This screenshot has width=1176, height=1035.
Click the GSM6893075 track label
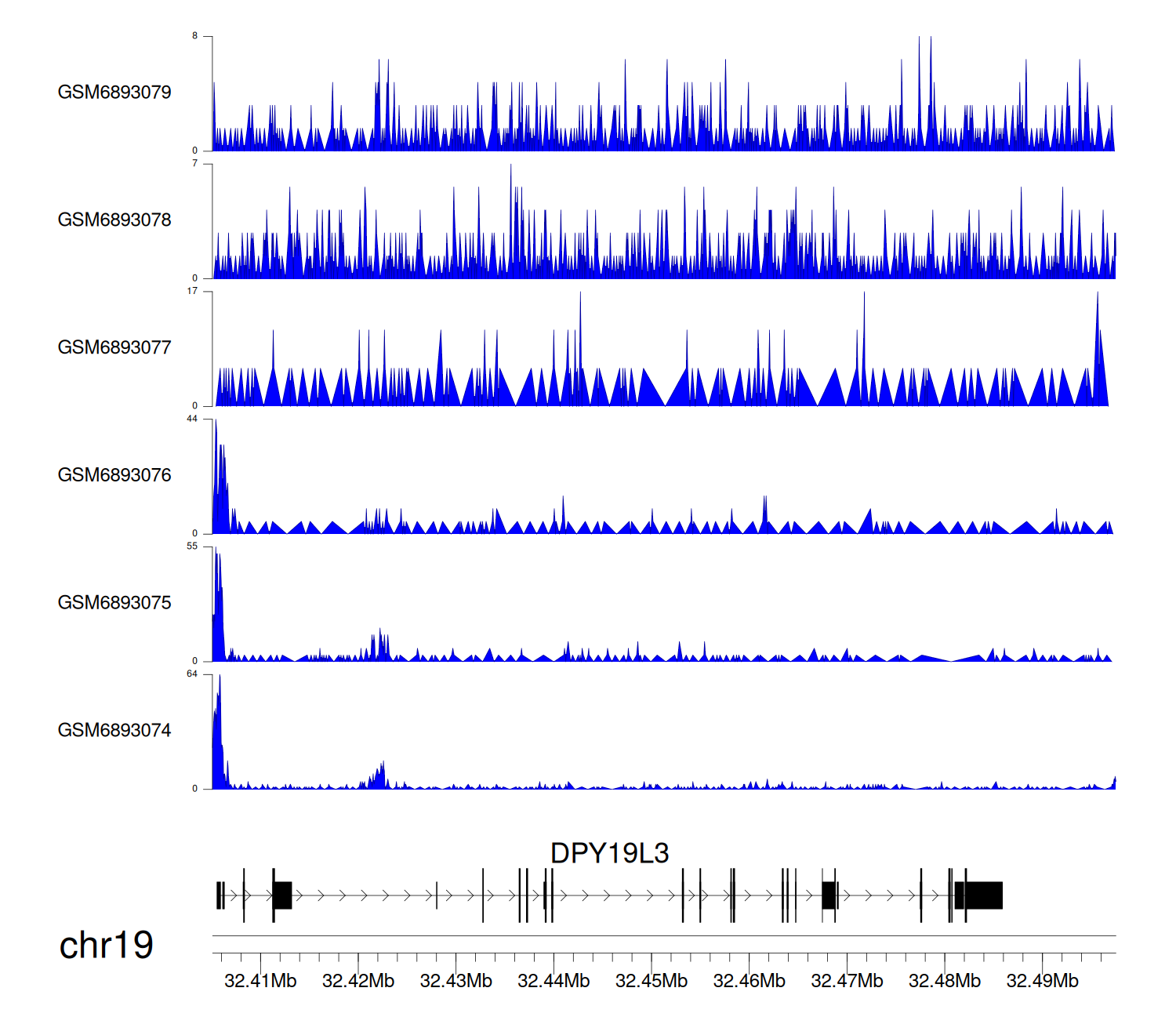click(x=114, y=603)
